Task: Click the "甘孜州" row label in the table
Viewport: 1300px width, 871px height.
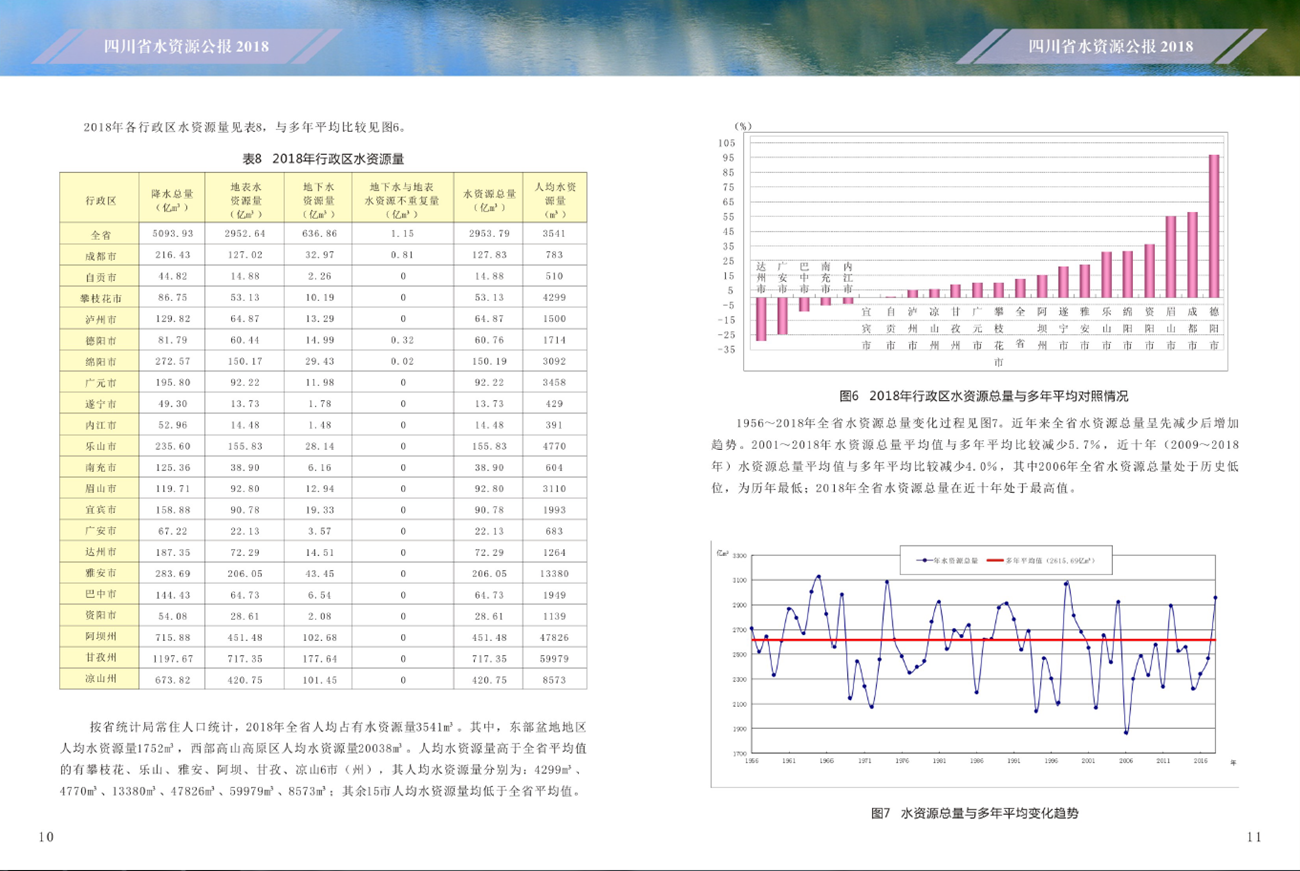Action: [100, 658]
